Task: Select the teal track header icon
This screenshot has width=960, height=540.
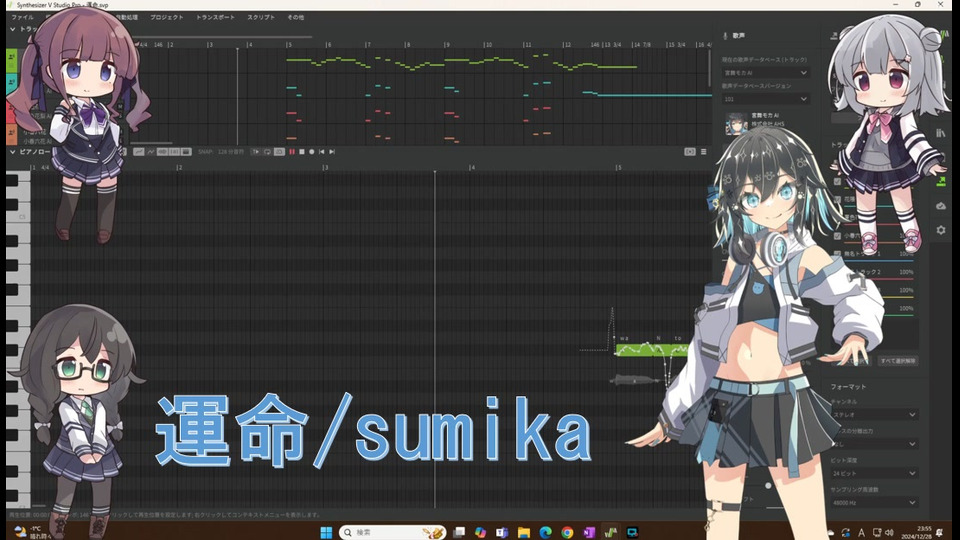Action: point(12,83)
